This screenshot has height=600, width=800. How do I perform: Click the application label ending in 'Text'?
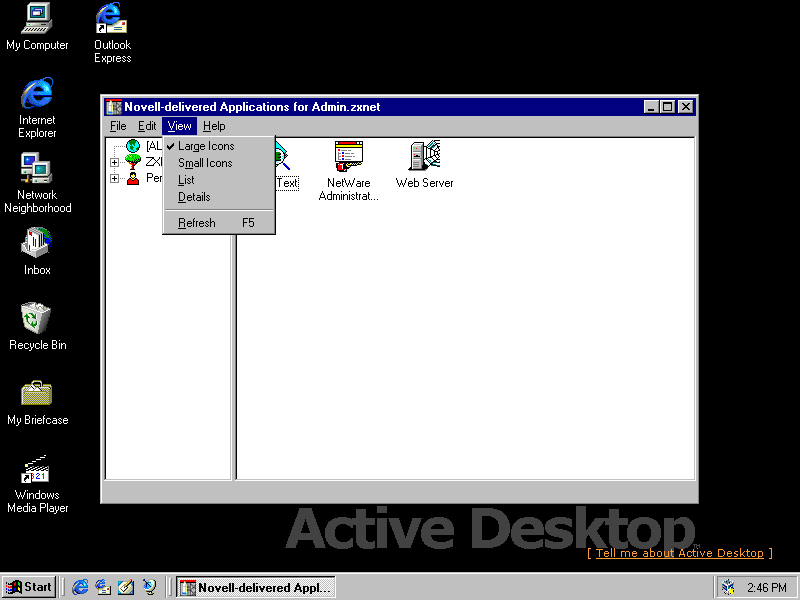(287, 183)
